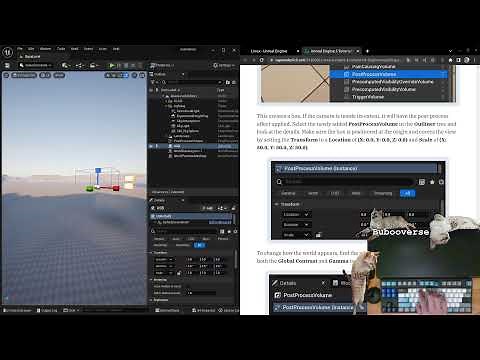Select the General filter in Details
Viewport: 480px width, 360px height.
[x=159, y=239]
